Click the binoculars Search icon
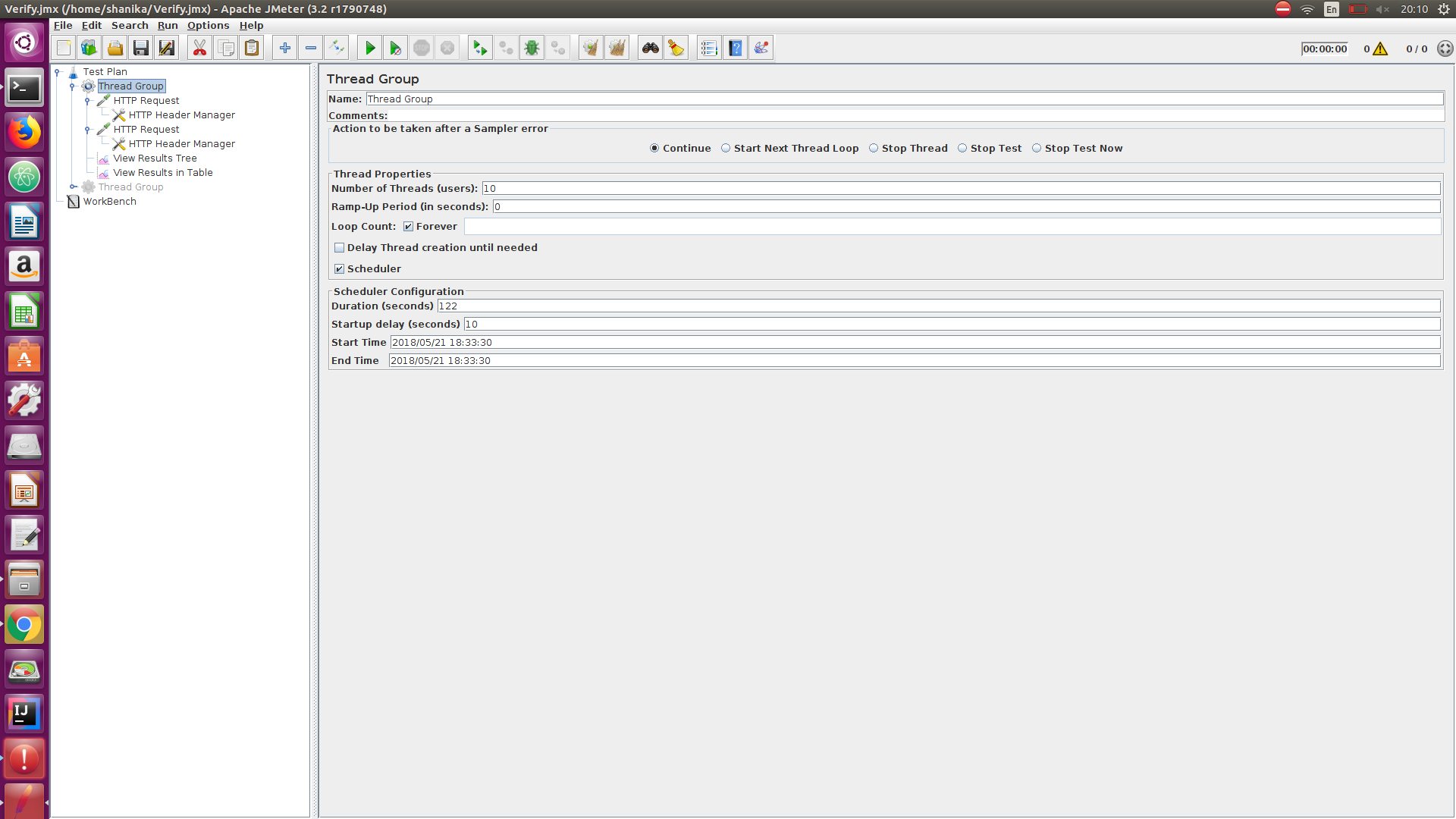This screenshot has width=1456, height=819. (650, 49)
